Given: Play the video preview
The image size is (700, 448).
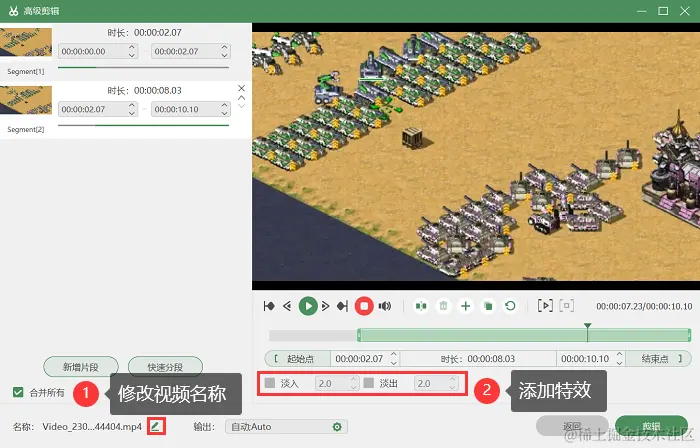Looking at the screenshot, I should coord(308,306).
